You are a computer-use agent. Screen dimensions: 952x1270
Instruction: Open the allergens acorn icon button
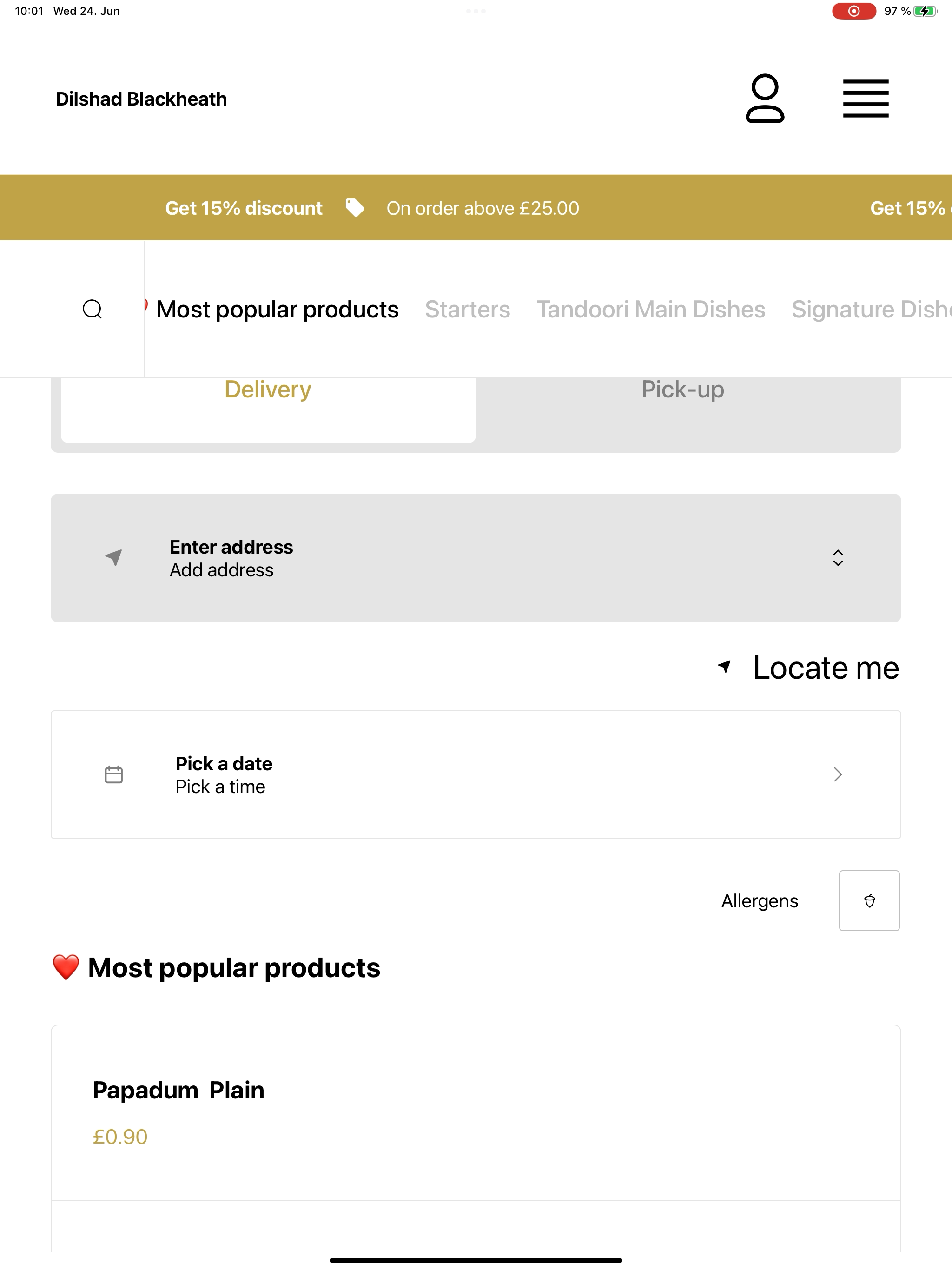coord(869,901)
